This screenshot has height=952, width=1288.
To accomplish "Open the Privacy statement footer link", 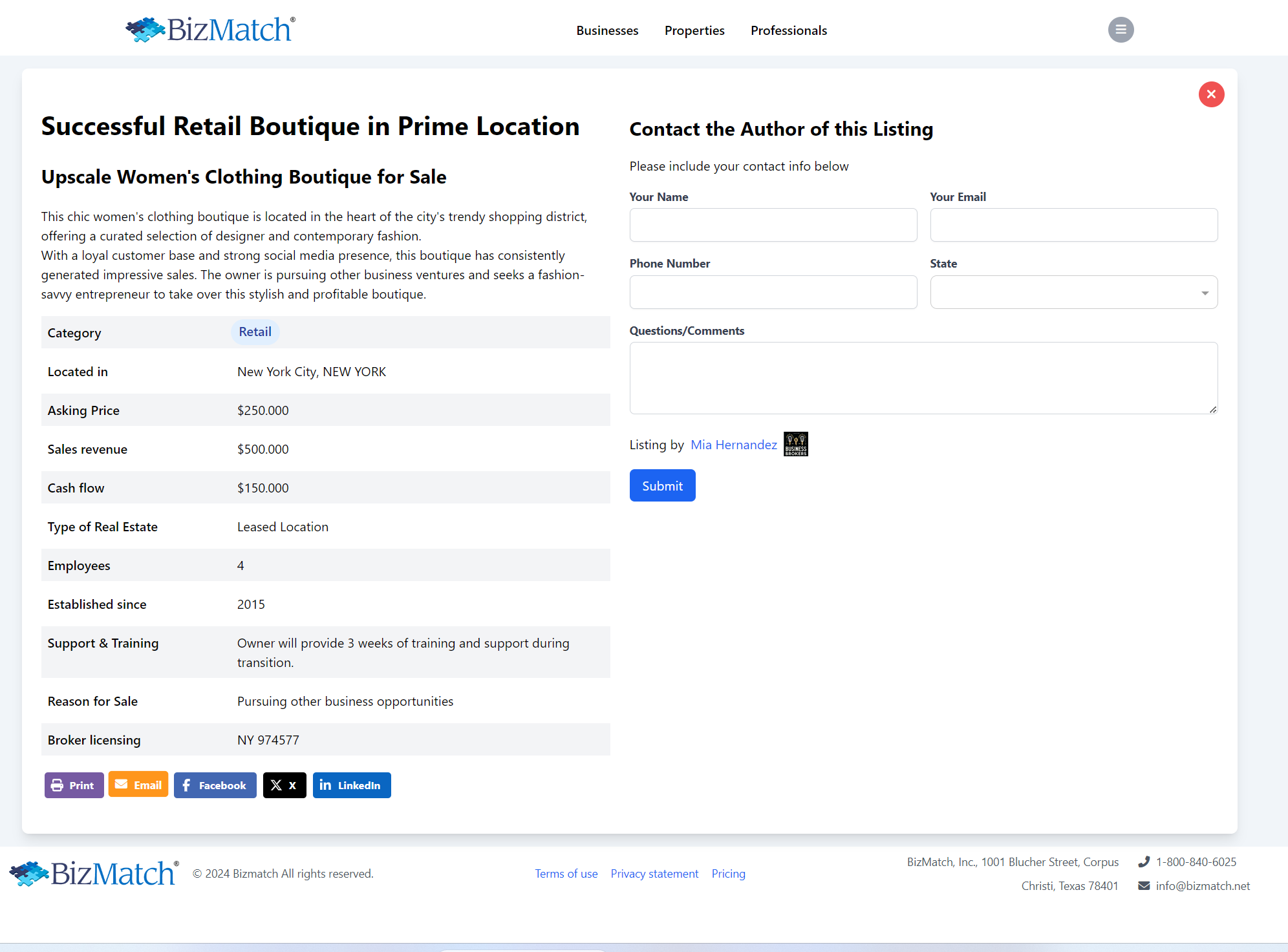I will point(654,874).
